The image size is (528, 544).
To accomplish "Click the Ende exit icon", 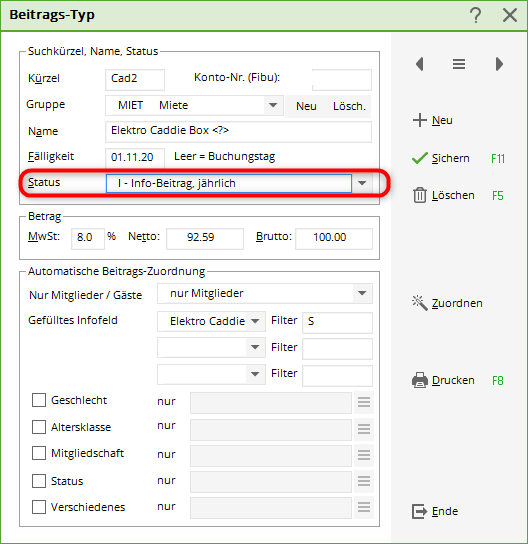I will (x=420, y=511).
